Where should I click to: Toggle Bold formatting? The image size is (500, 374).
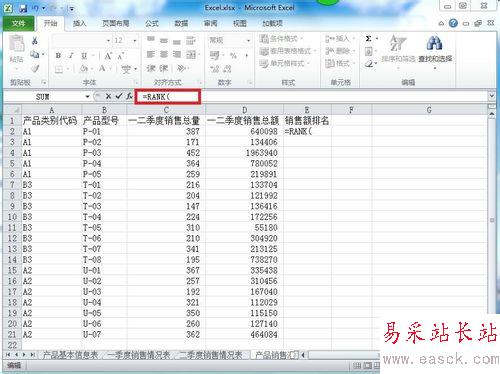pos(58,55)
